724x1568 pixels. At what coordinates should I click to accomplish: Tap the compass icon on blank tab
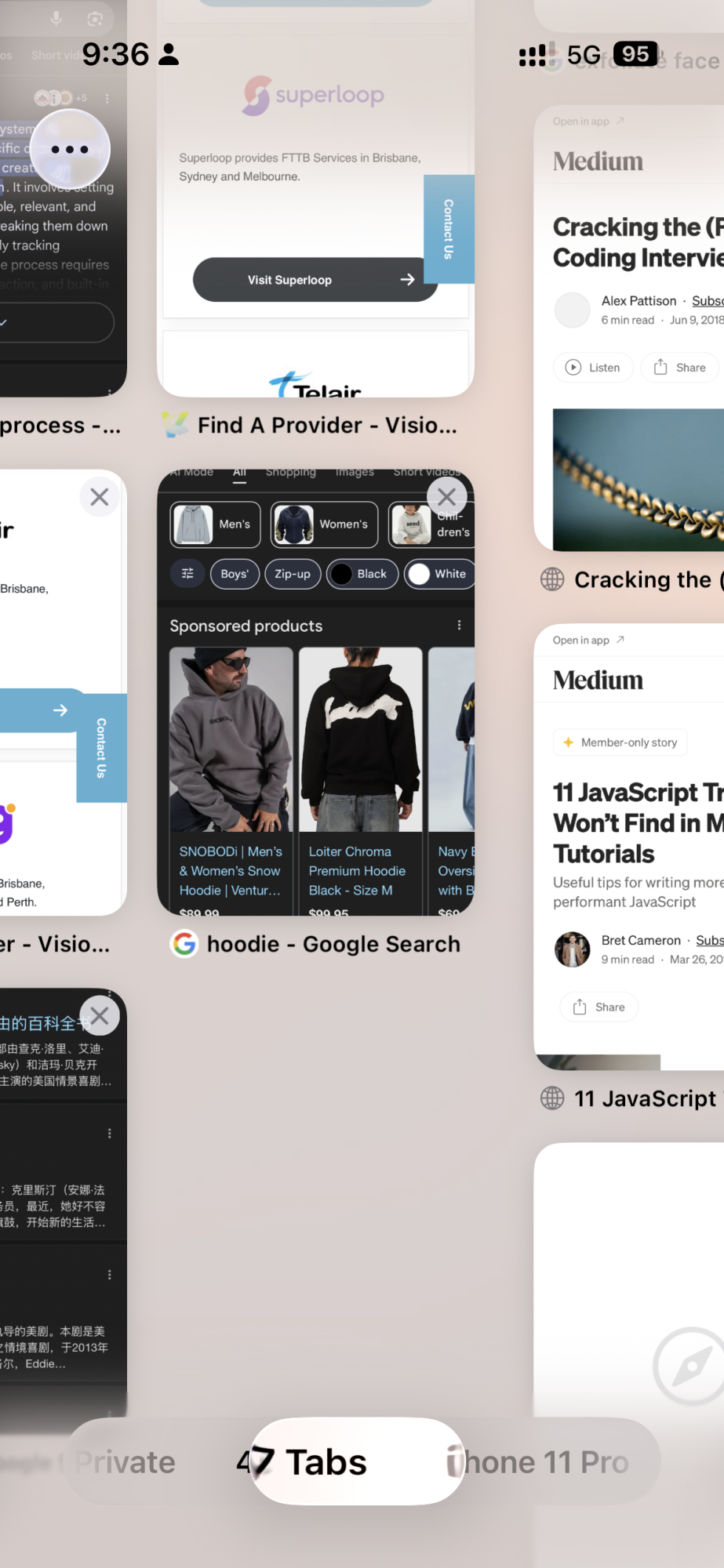coord(690,1367)
